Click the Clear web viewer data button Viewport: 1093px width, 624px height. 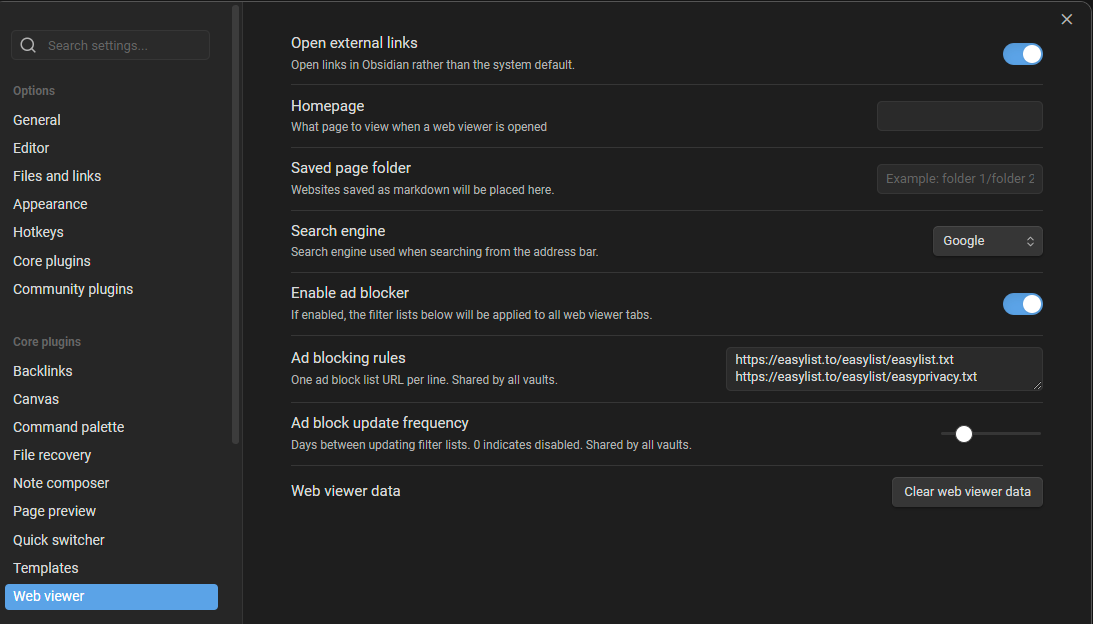(967, 492)
